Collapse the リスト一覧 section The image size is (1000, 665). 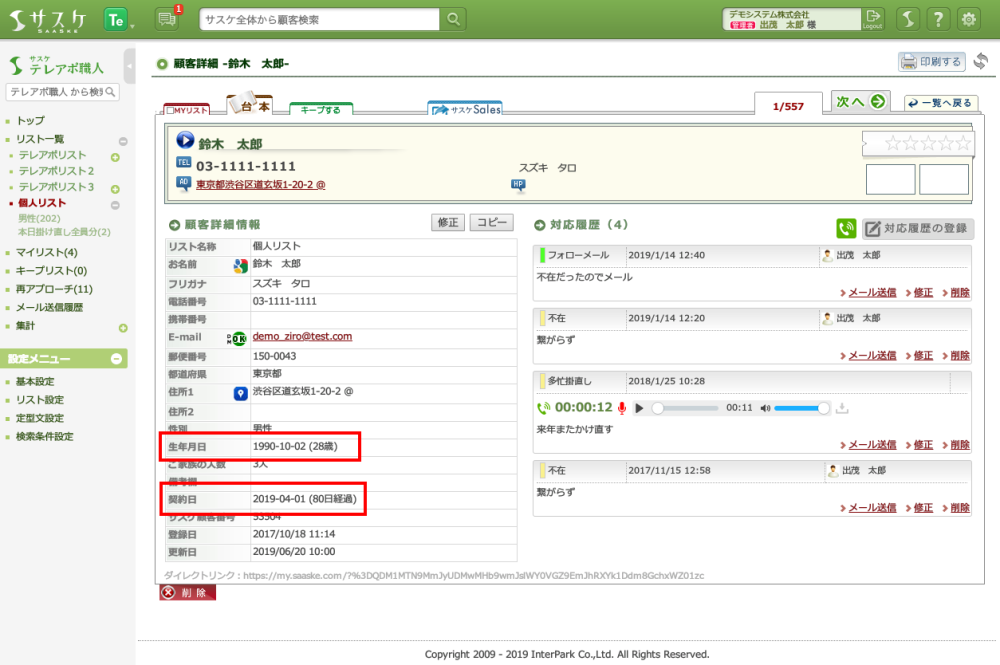123,141
